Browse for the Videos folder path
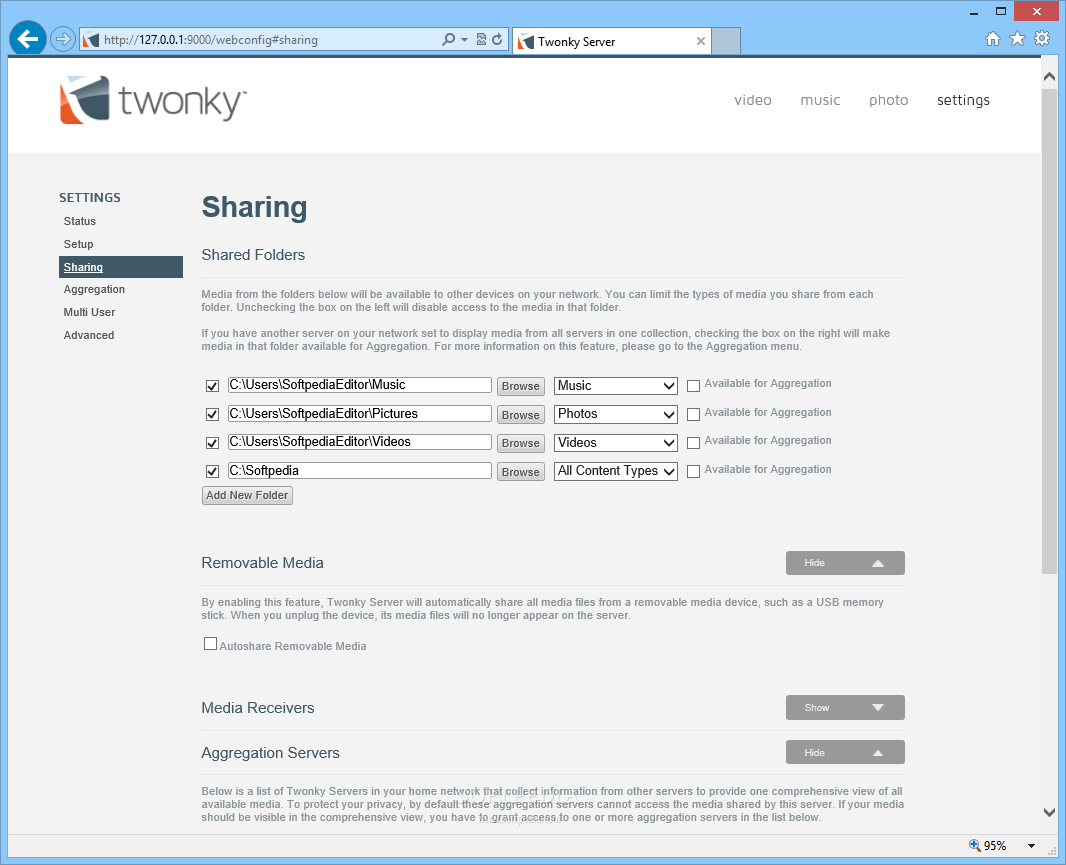The image size is (1066, 865). tap(521, 443)
